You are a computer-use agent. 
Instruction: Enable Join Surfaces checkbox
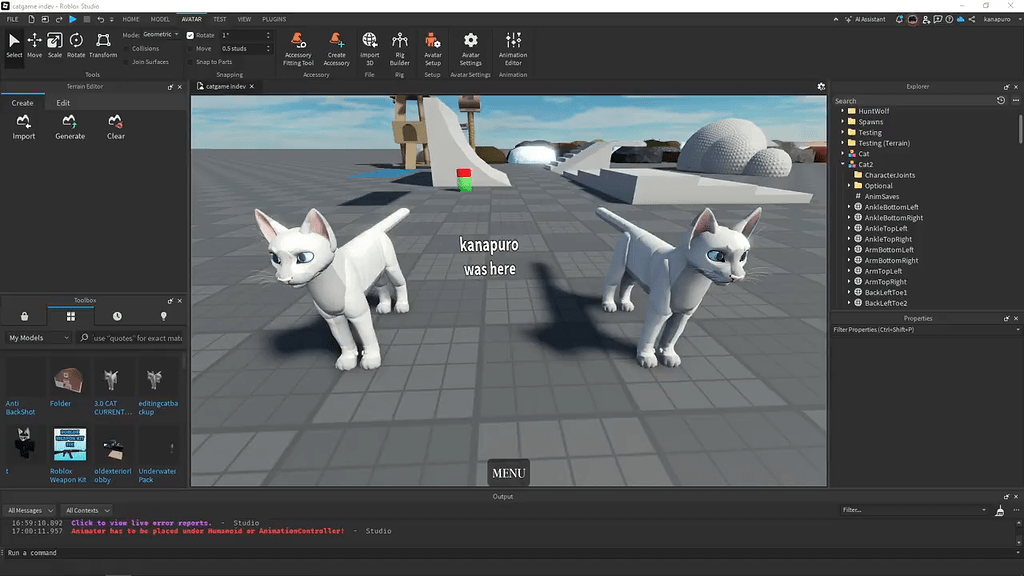pos(127,62)
